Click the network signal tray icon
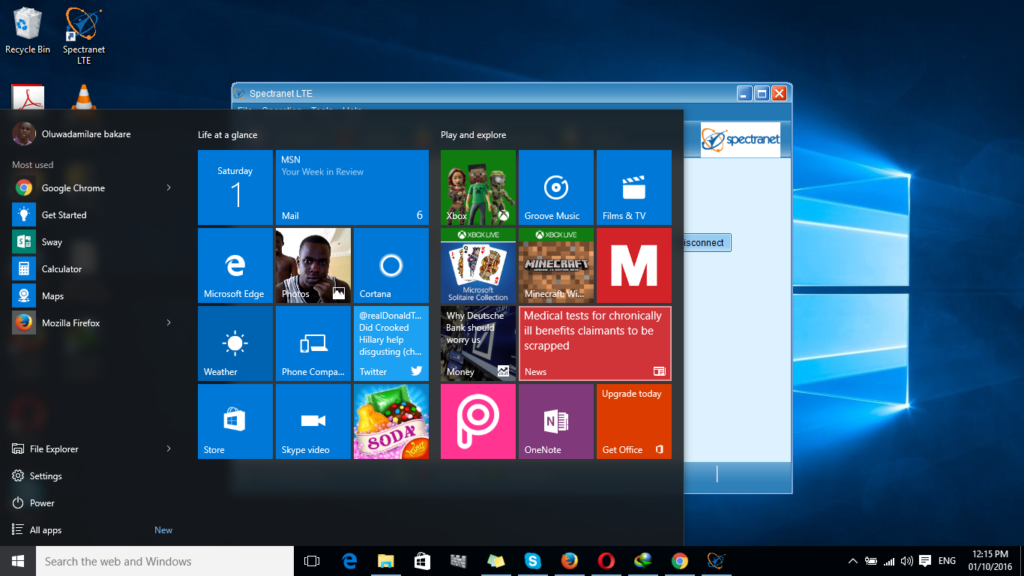The width and height of the screenshot is (1024, 576). pos(889,561)
